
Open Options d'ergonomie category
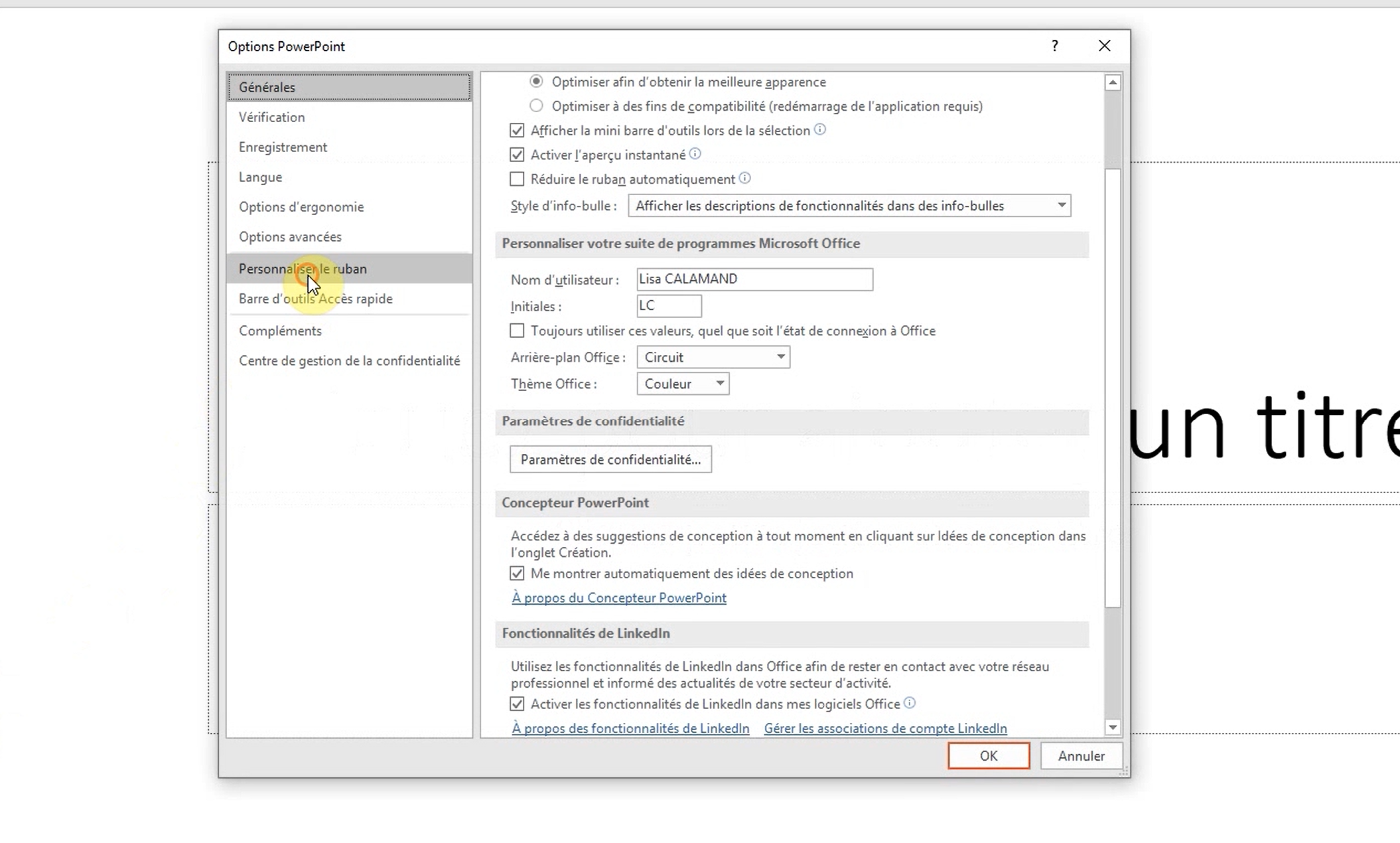pos(349,206)
